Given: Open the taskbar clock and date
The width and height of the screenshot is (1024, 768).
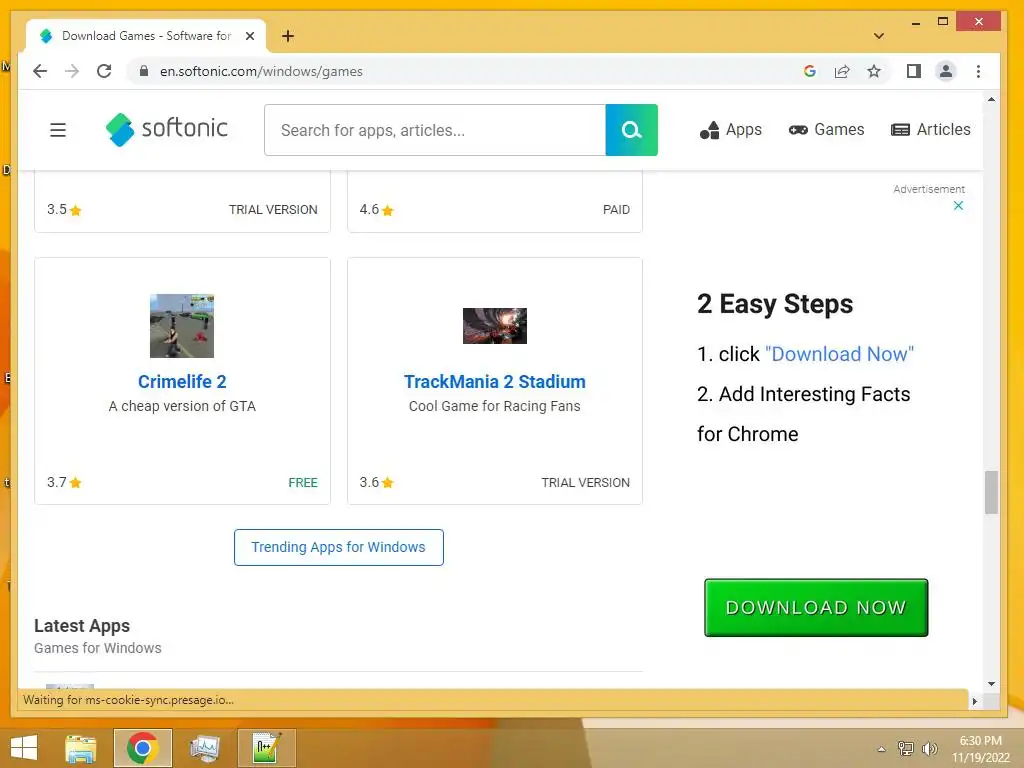Looking at the screenshot, I should pyautogui.click(x=980, y=749).
